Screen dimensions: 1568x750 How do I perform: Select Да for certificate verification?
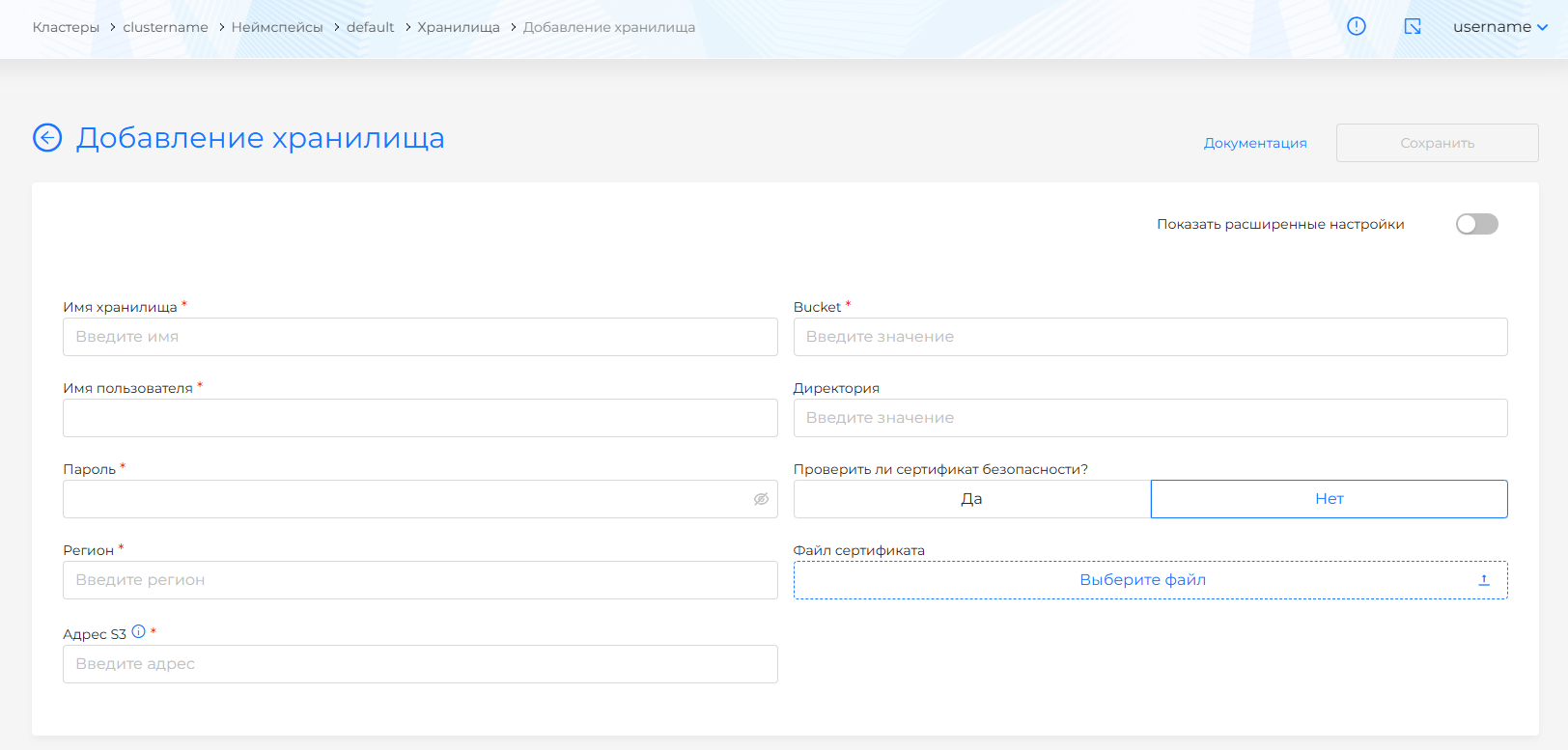click(x=971, y=499)
